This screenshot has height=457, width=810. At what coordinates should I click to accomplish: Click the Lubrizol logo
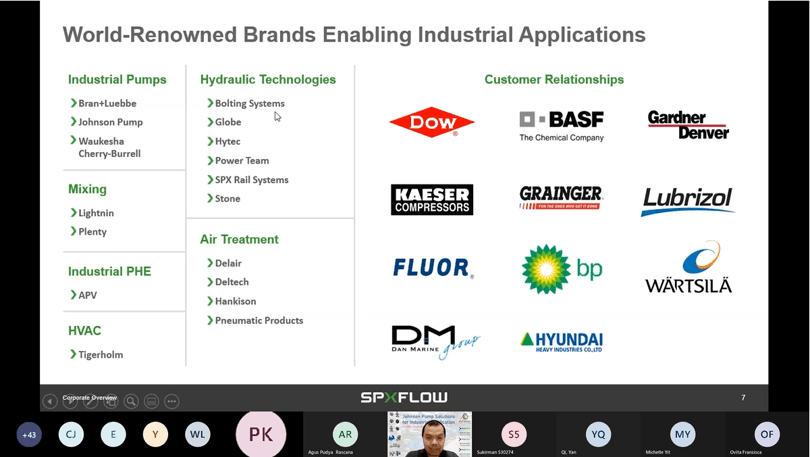point(688,201)
